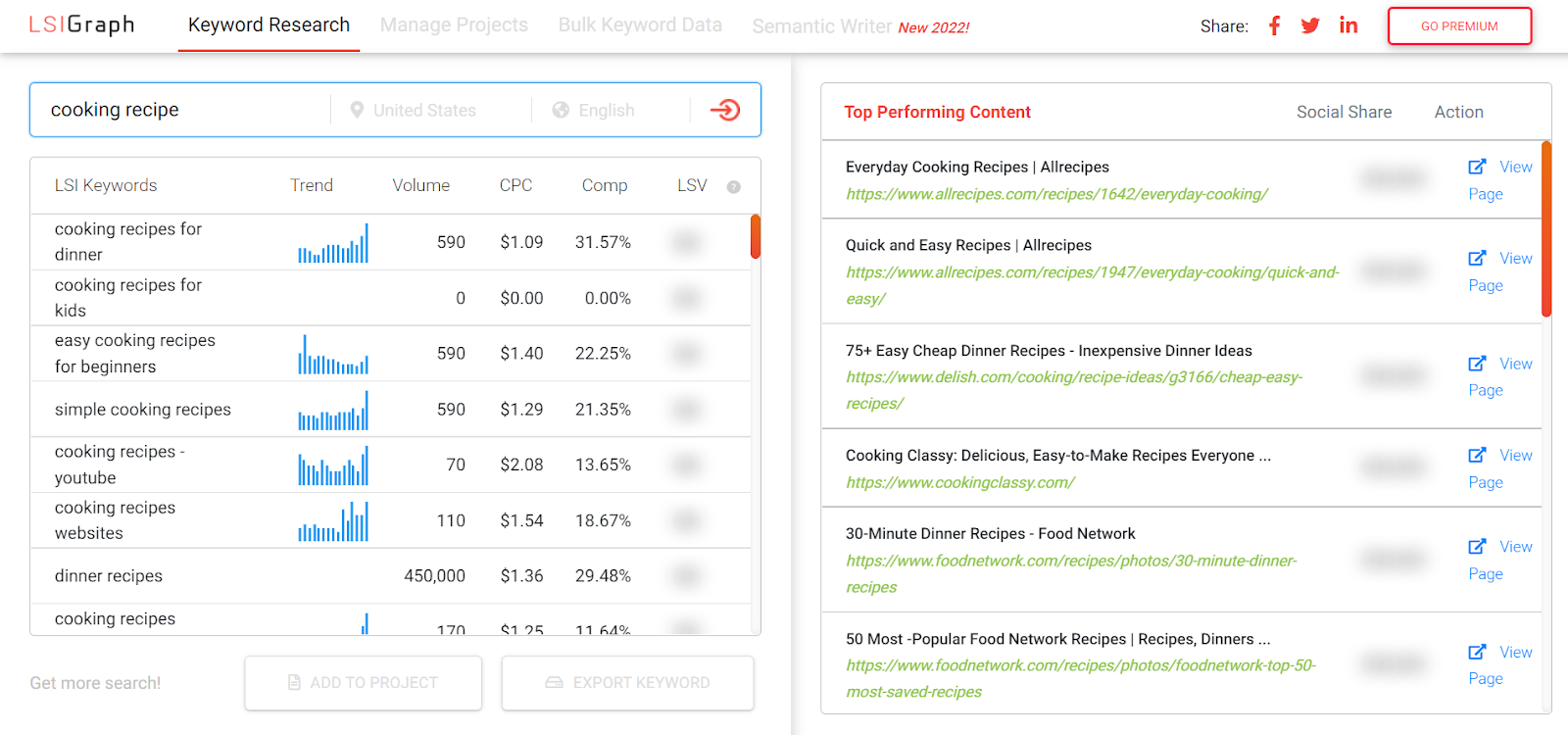Viewport: 1568px width, 735px height.
Task: Select keyword cooking recipes - youtube
Action: tap(120, 465)
